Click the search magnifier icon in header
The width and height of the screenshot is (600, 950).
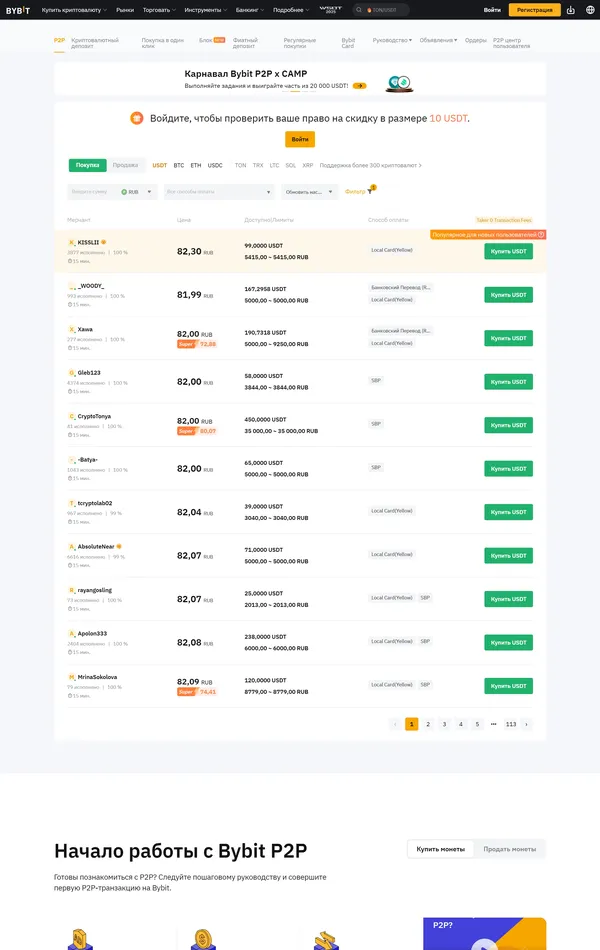click(359, 10)
